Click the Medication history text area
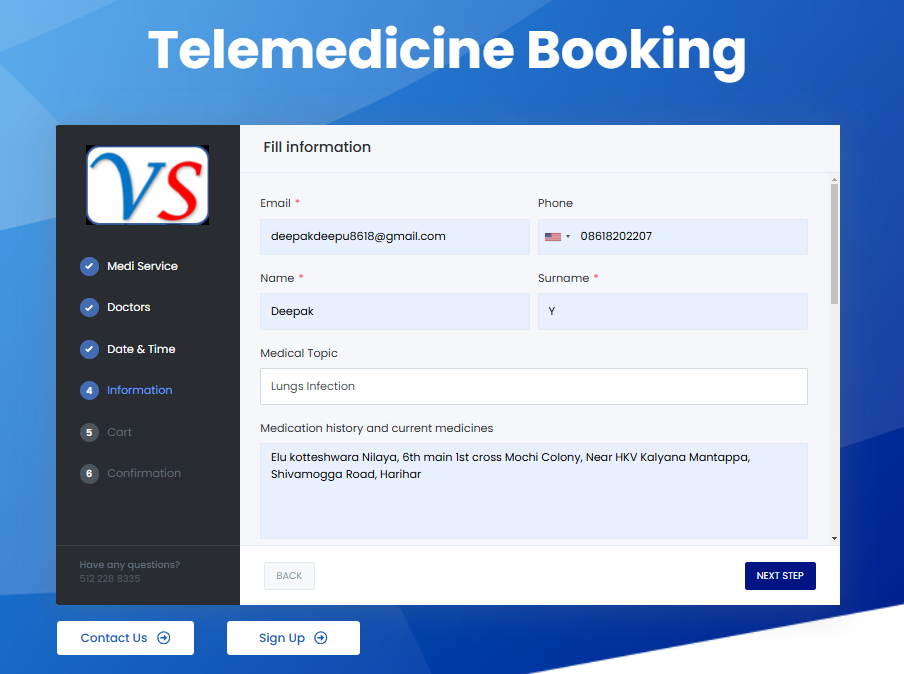The height and width of the screenshot is (674, 904). [534, 491]
